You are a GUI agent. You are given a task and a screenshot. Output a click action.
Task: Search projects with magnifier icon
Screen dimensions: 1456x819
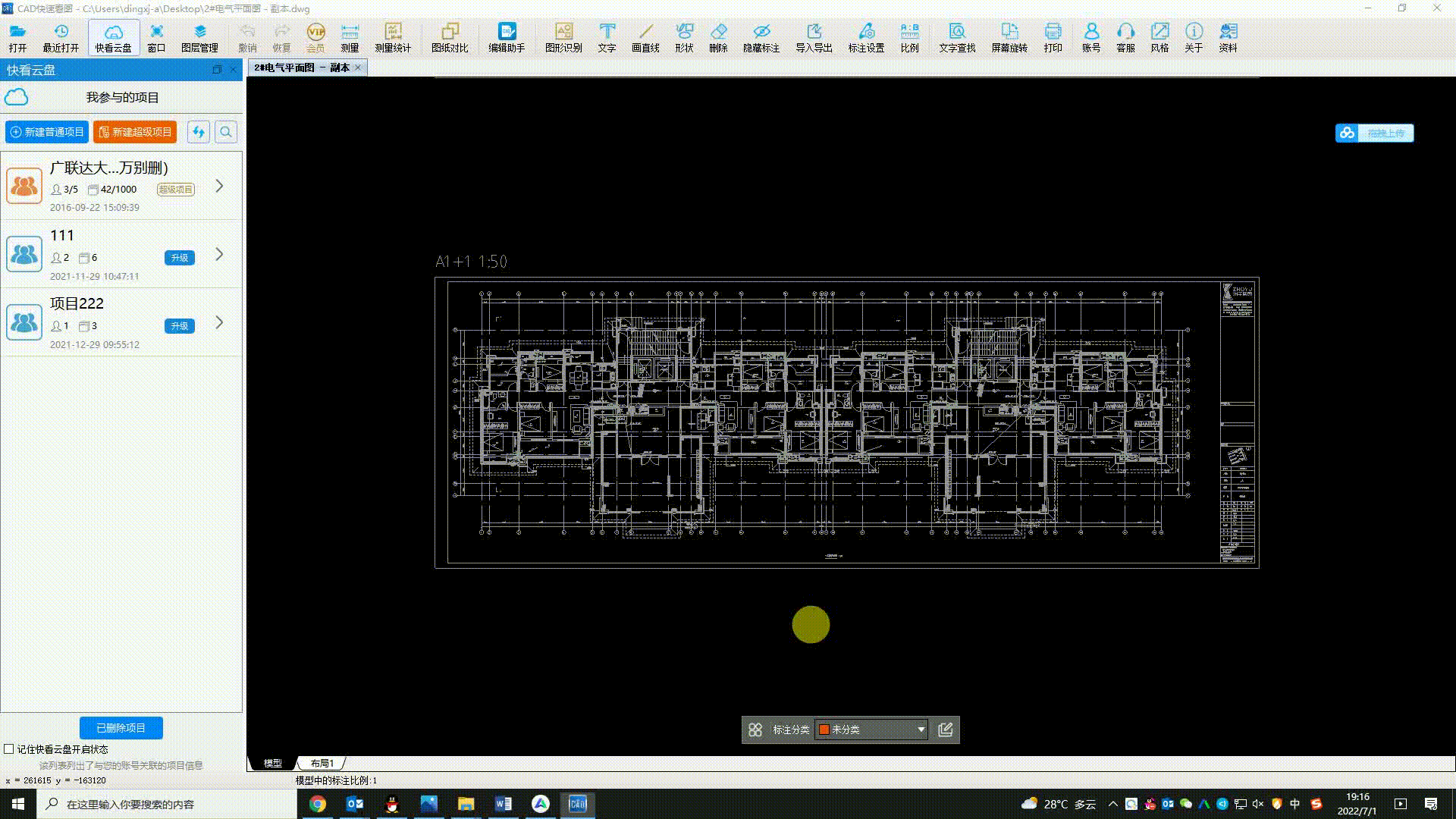coord(226,132)
